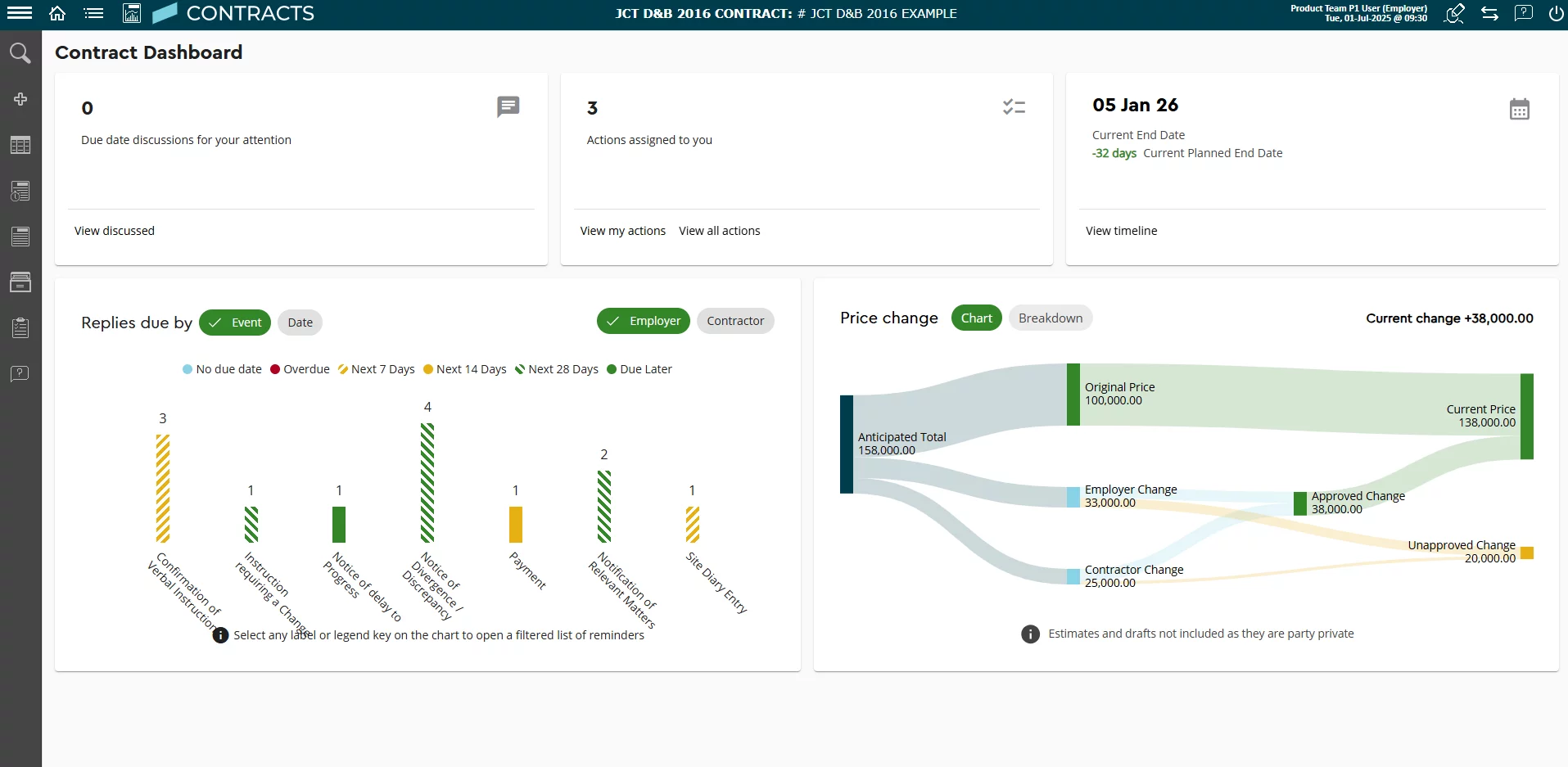Select the Chart tab in Price change
Image resolution: width=1568 pixels, height=767 pixels.
pyautogui.click(x=976, y=318)
